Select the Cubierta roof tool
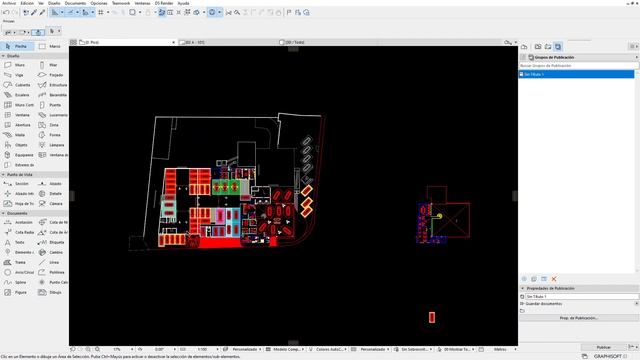640x360 pixels. (17, 85)
